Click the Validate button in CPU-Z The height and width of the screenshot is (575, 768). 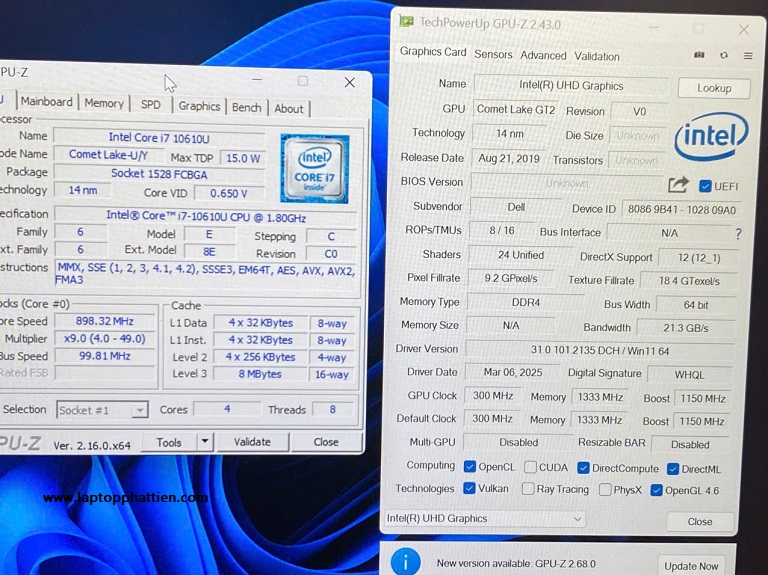point(251,442)
